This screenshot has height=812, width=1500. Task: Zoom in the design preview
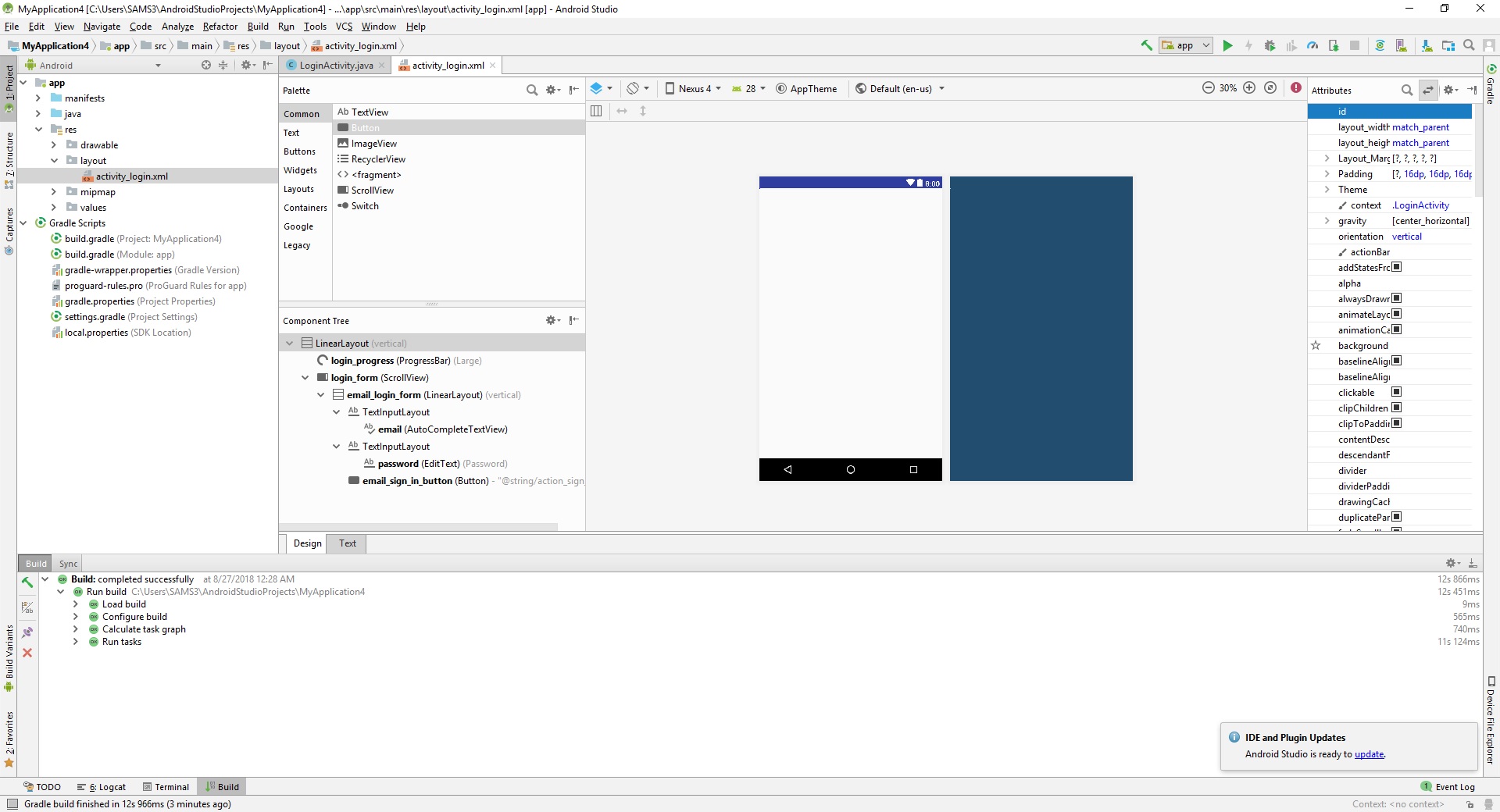[1249, 88]
